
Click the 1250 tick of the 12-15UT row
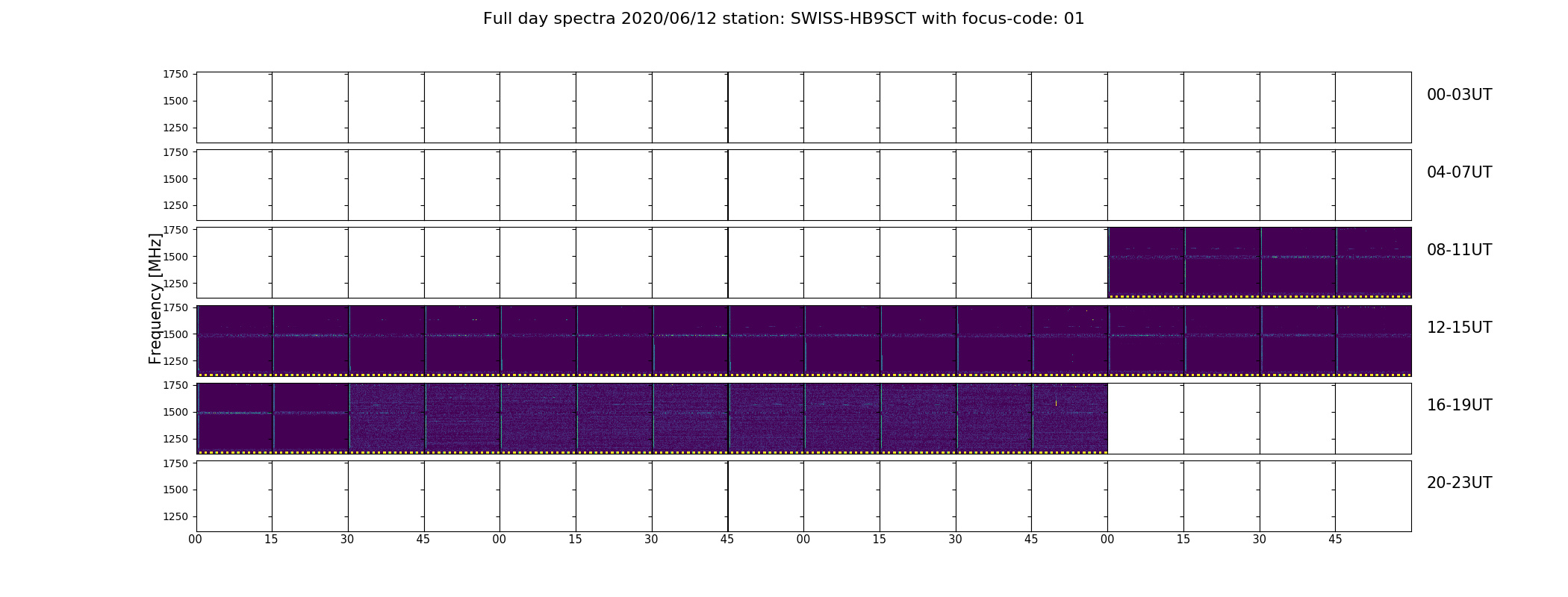(x=175, y=361)
